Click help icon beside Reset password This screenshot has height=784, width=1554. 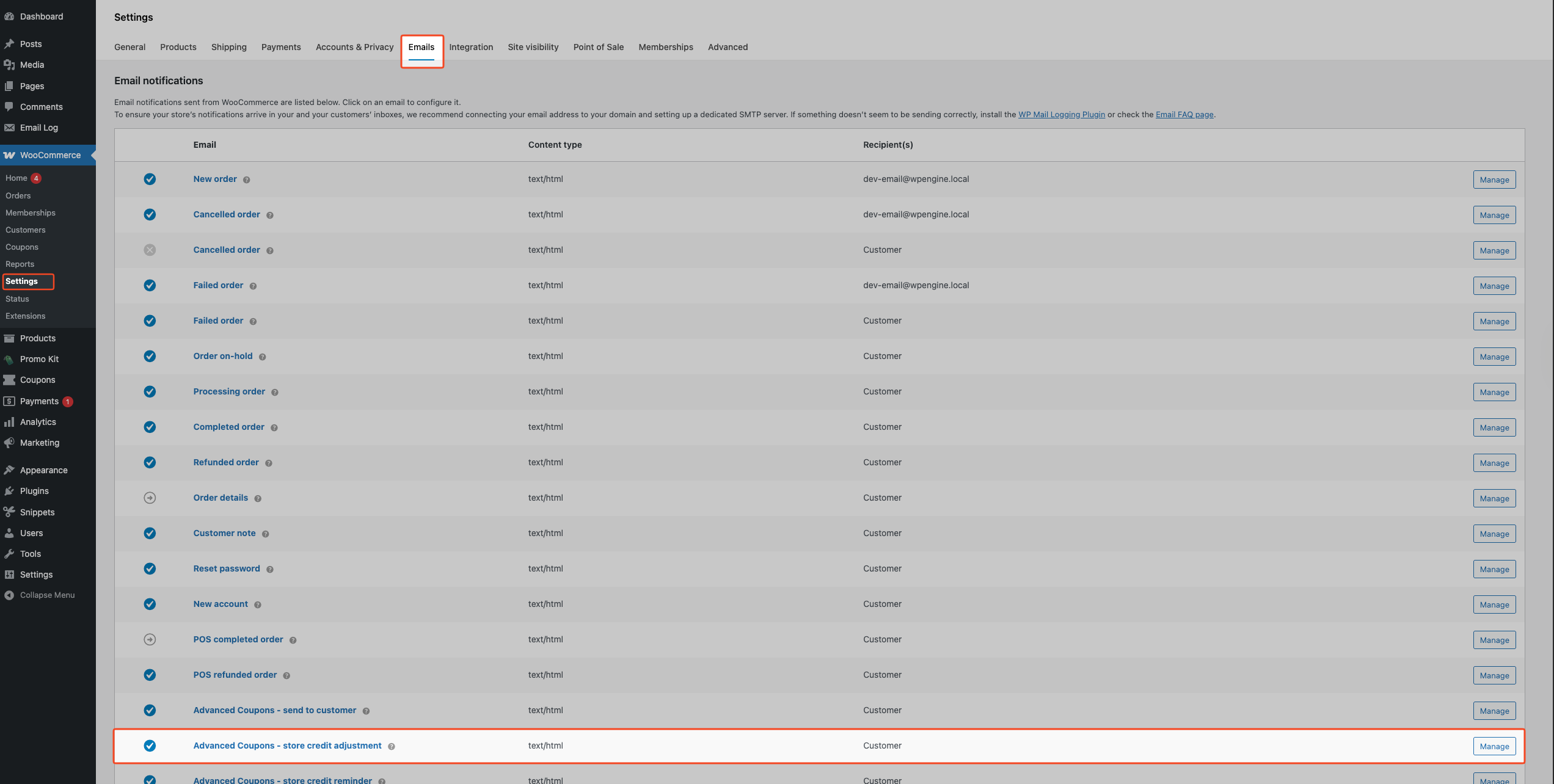point(270,569)
